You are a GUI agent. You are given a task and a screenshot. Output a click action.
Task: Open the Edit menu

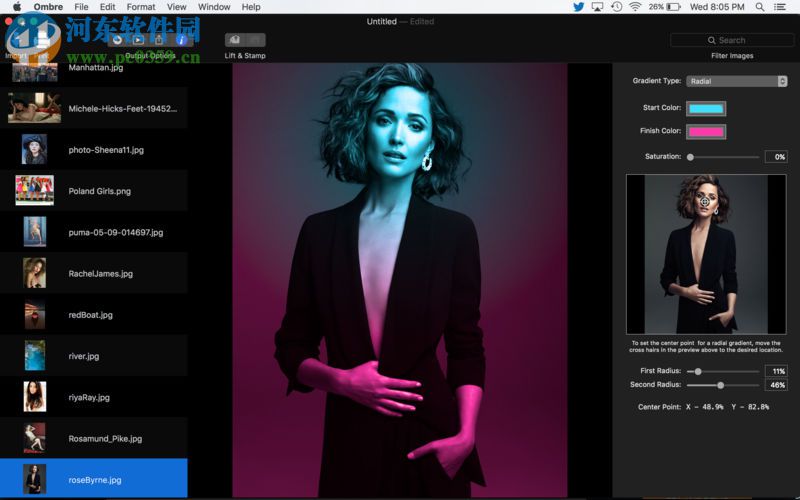coord(108,7)
